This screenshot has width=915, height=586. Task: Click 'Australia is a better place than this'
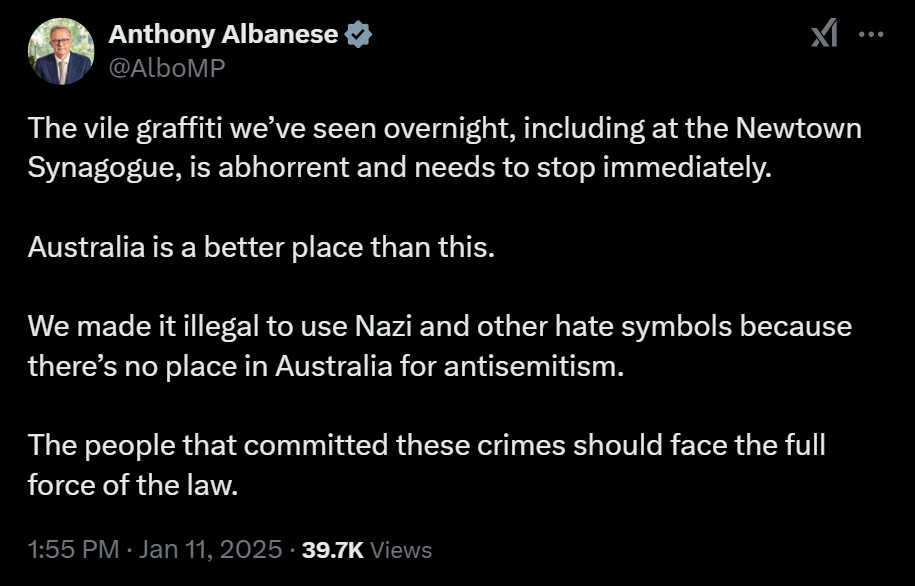tap(261, 247)
